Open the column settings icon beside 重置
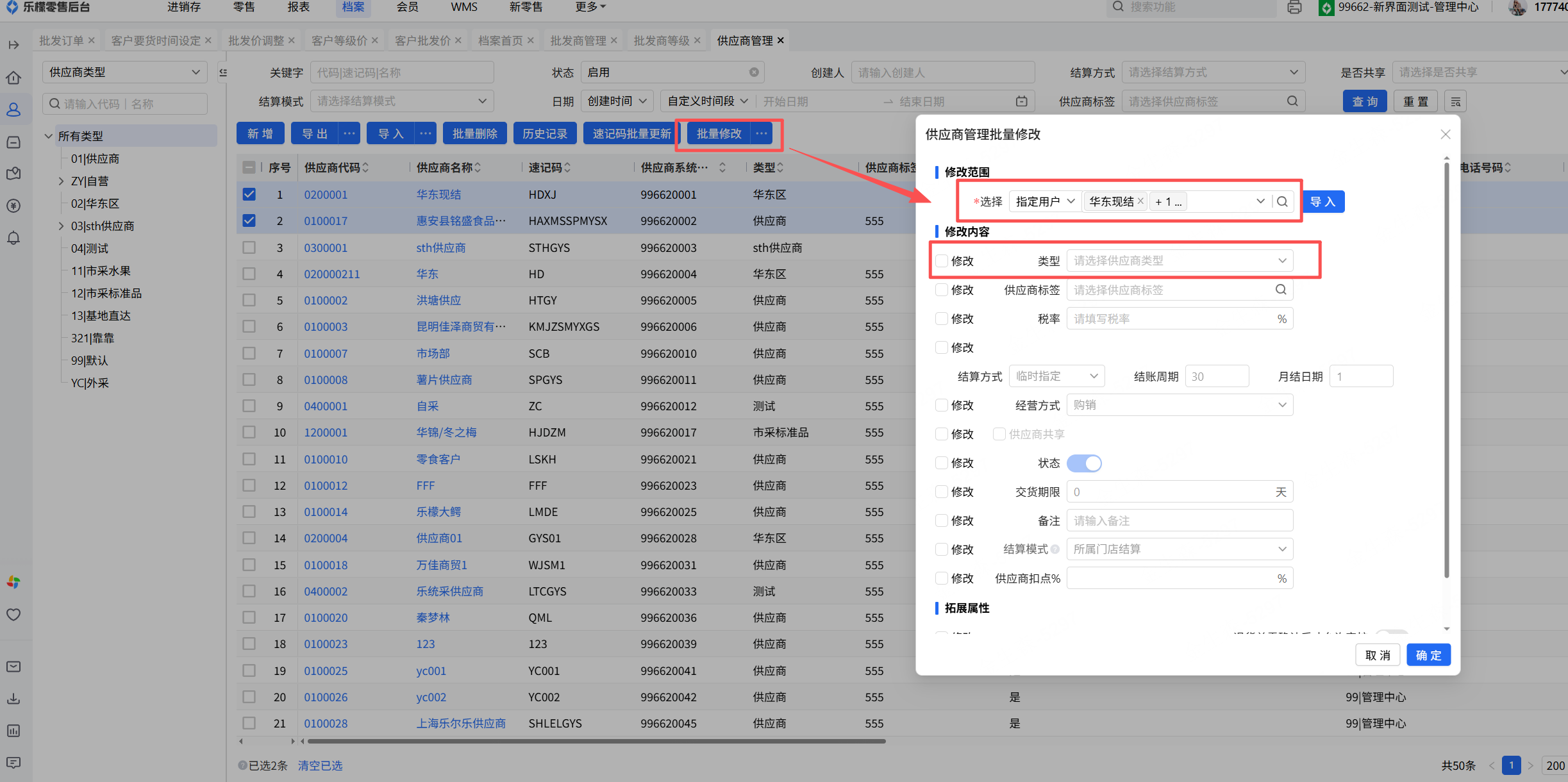 click(x=1456, y=102)
